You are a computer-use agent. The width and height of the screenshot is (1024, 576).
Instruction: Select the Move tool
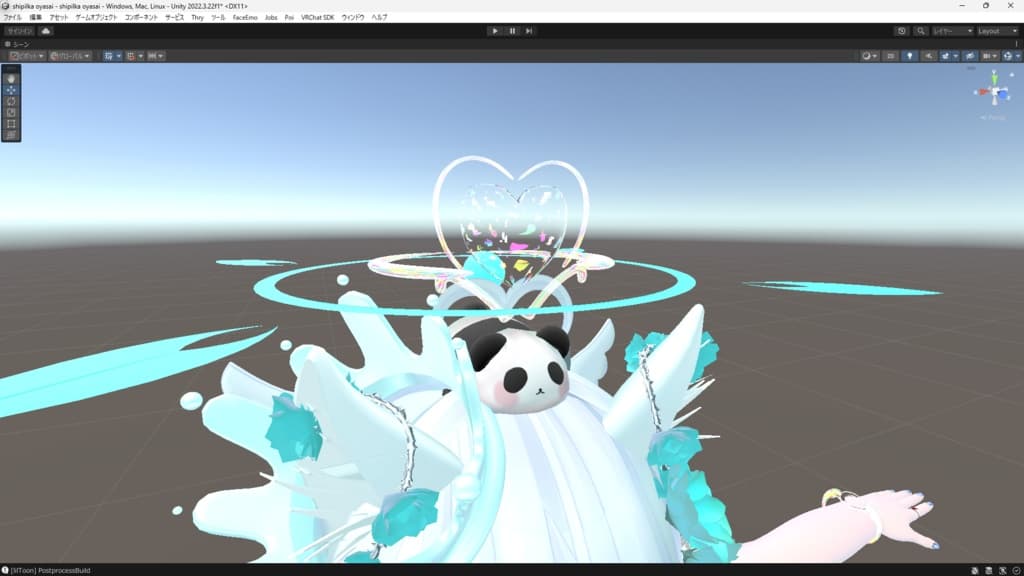coord(11,90)
